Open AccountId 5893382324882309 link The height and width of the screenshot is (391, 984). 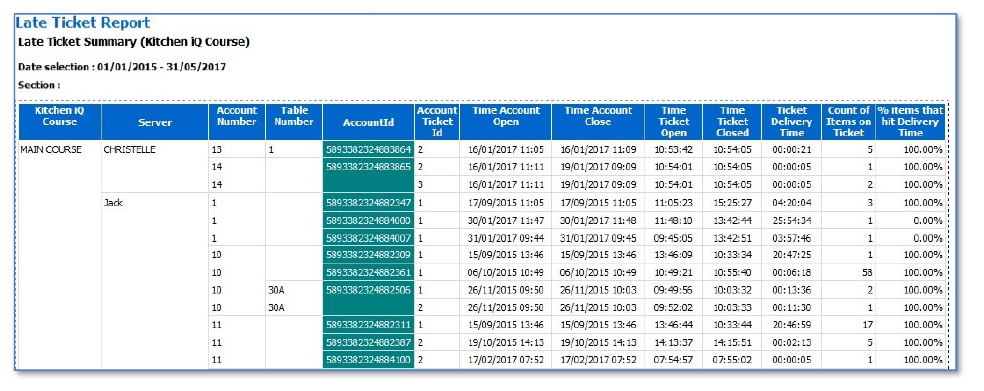[368, 255]
